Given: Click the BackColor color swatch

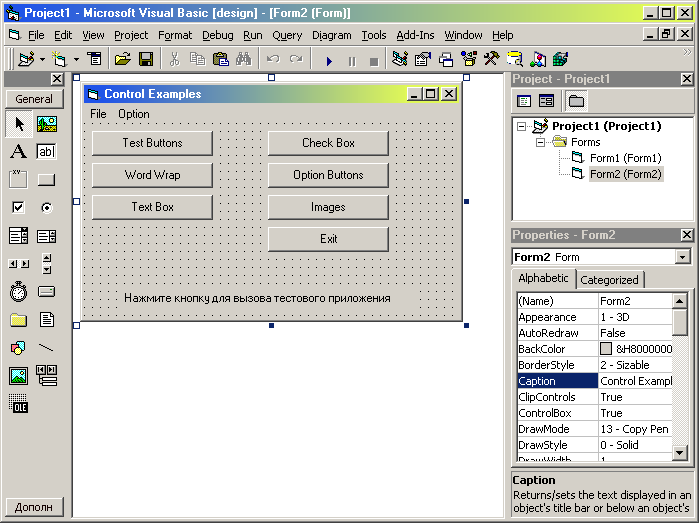Looking at the screenshot, I should point(606,349).
